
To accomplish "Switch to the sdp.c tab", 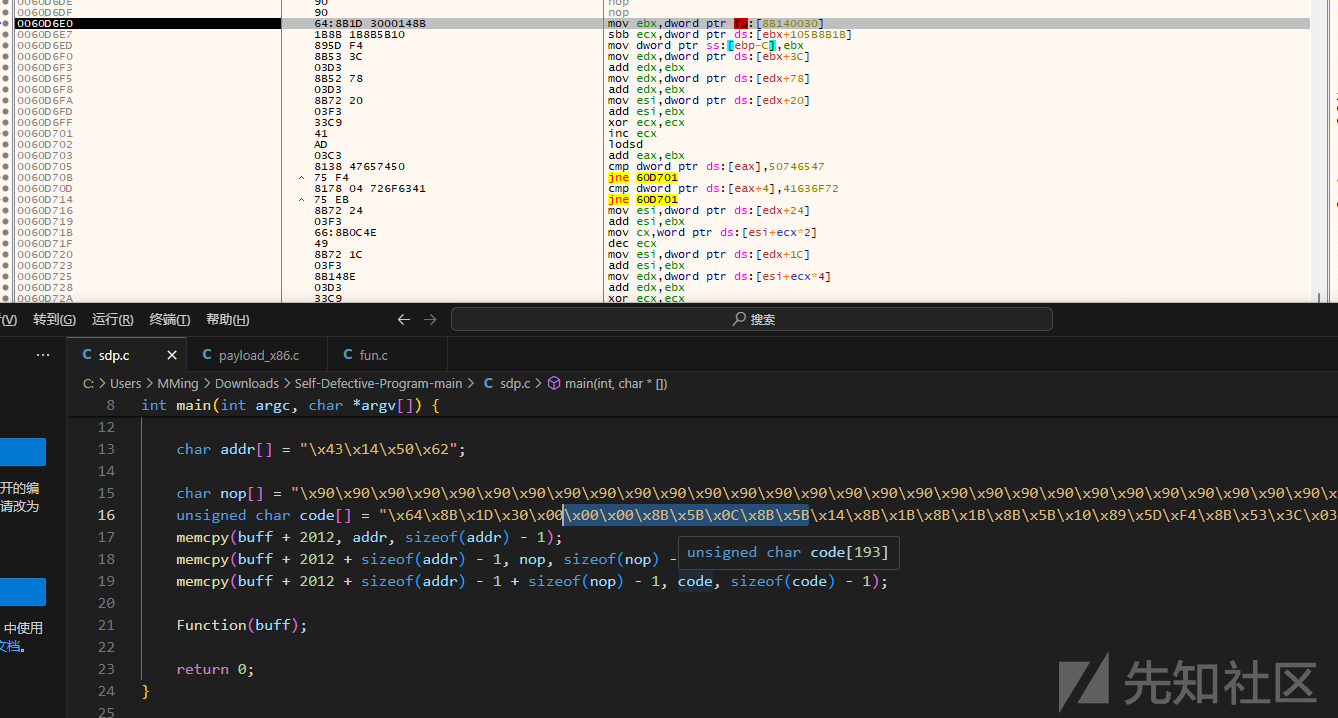I will [x=126, y=355].
